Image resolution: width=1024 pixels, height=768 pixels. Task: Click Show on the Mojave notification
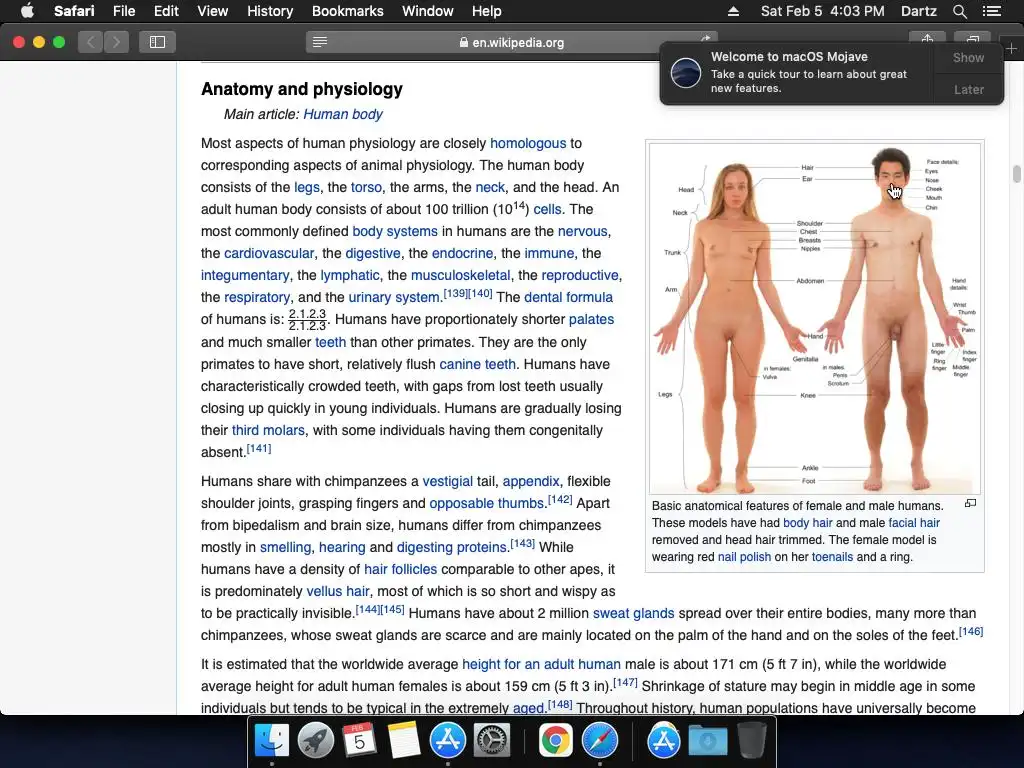[968, 57]
